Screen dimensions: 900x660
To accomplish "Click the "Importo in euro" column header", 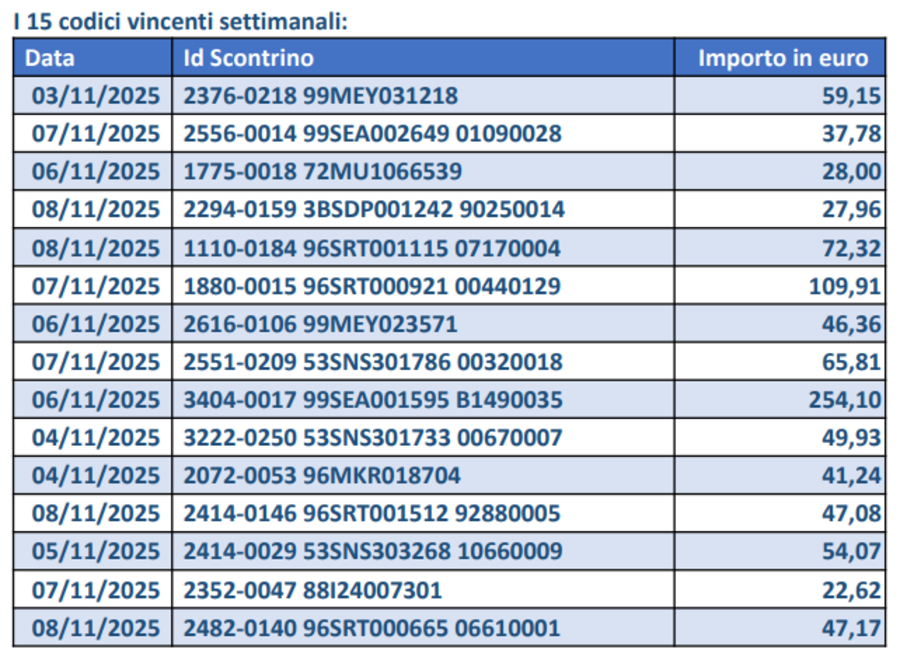I will click(x=783, y=58).
